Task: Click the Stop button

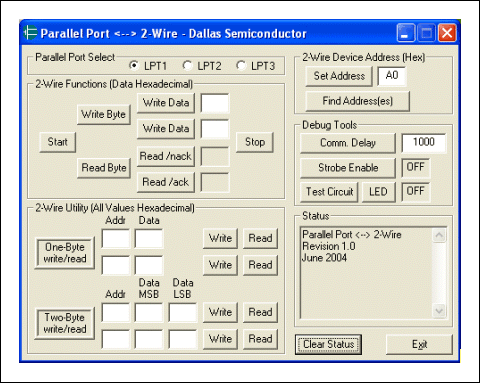Action: click(x=255, y=142)
